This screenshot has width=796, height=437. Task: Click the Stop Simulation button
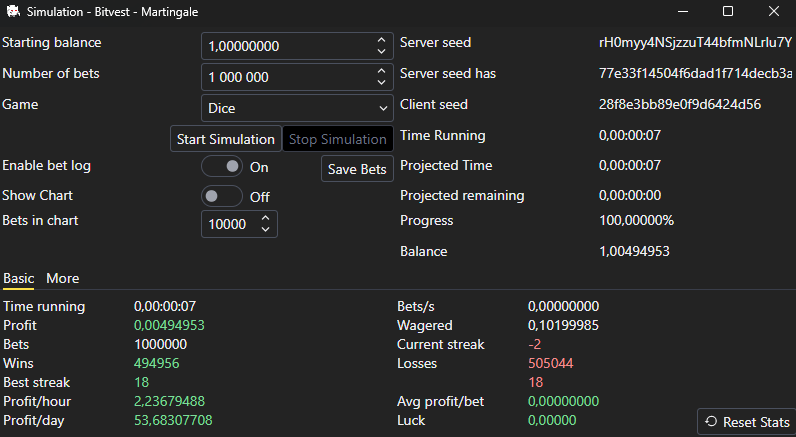[x=338, y=139]
